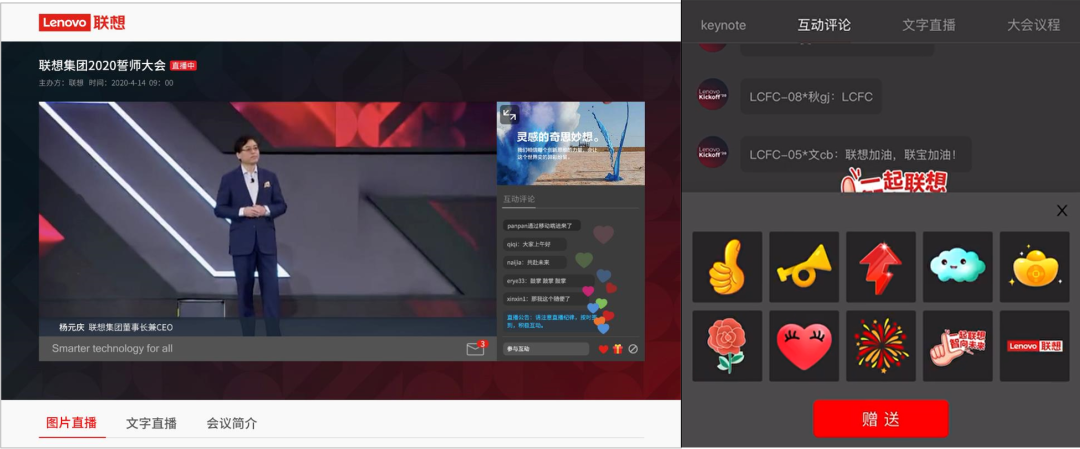
Task: Select the finger-heart sticker gift
Action: pyautogui.click(x=957, y=345)
